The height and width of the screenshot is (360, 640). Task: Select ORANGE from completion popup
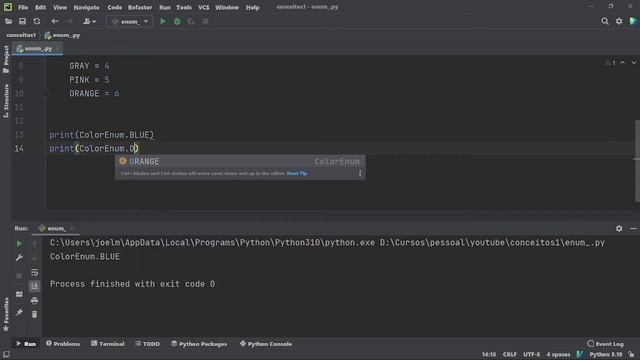[x=240, y=162]
